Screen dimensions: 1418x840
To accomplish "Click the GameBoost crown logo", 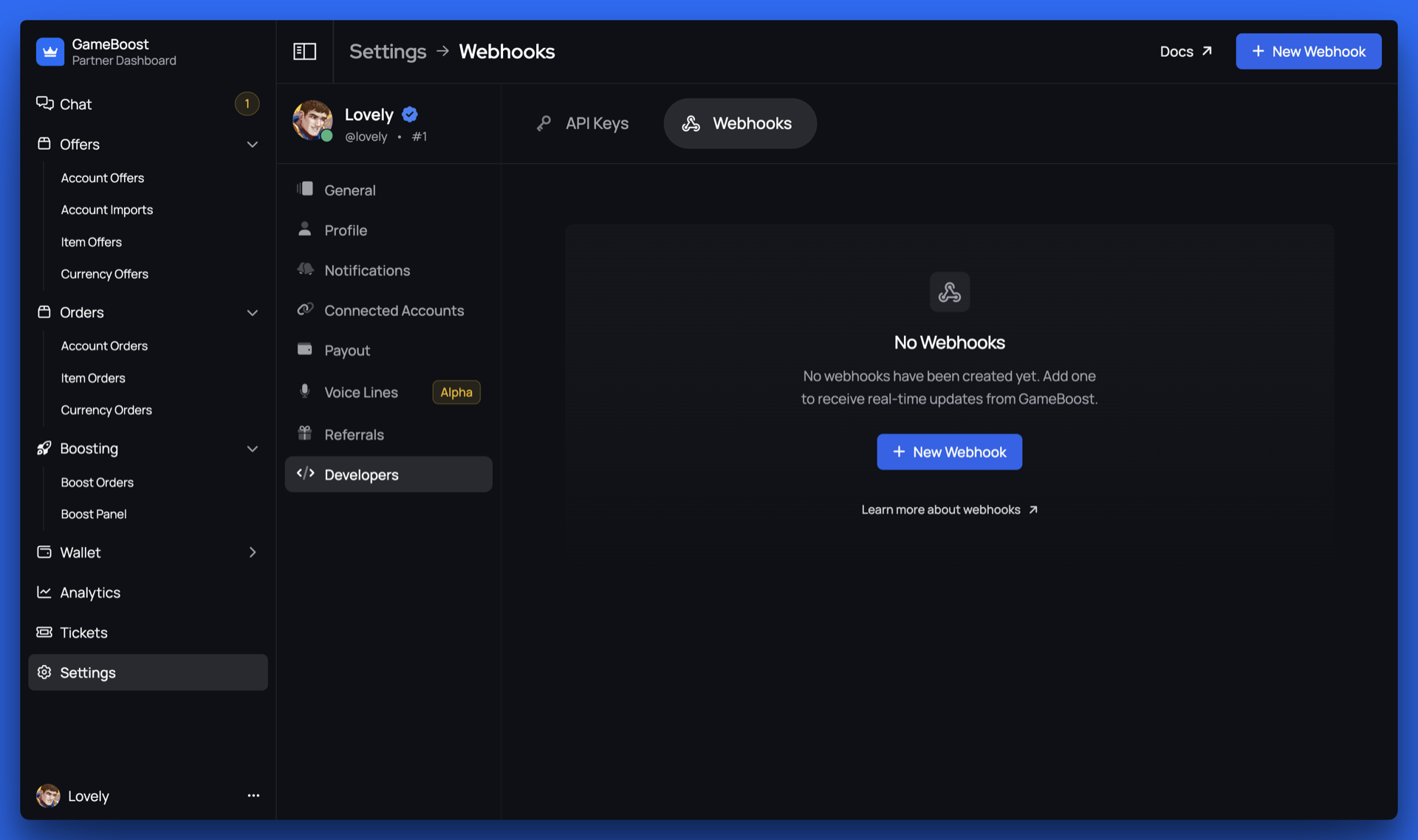I will coord(50,52).
